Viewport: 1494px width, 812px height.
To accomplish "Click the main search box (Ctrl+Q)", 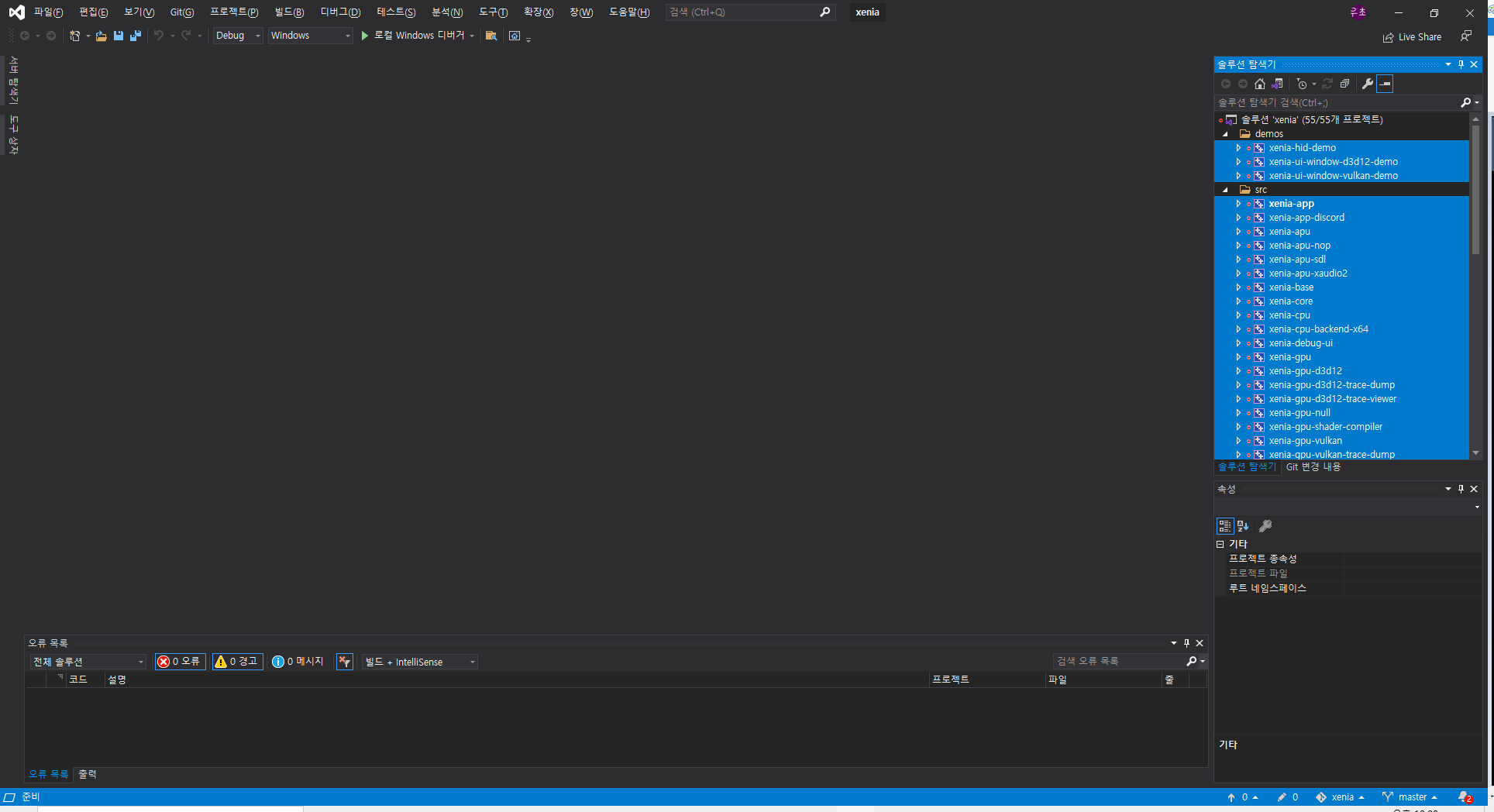I will 750,12.
